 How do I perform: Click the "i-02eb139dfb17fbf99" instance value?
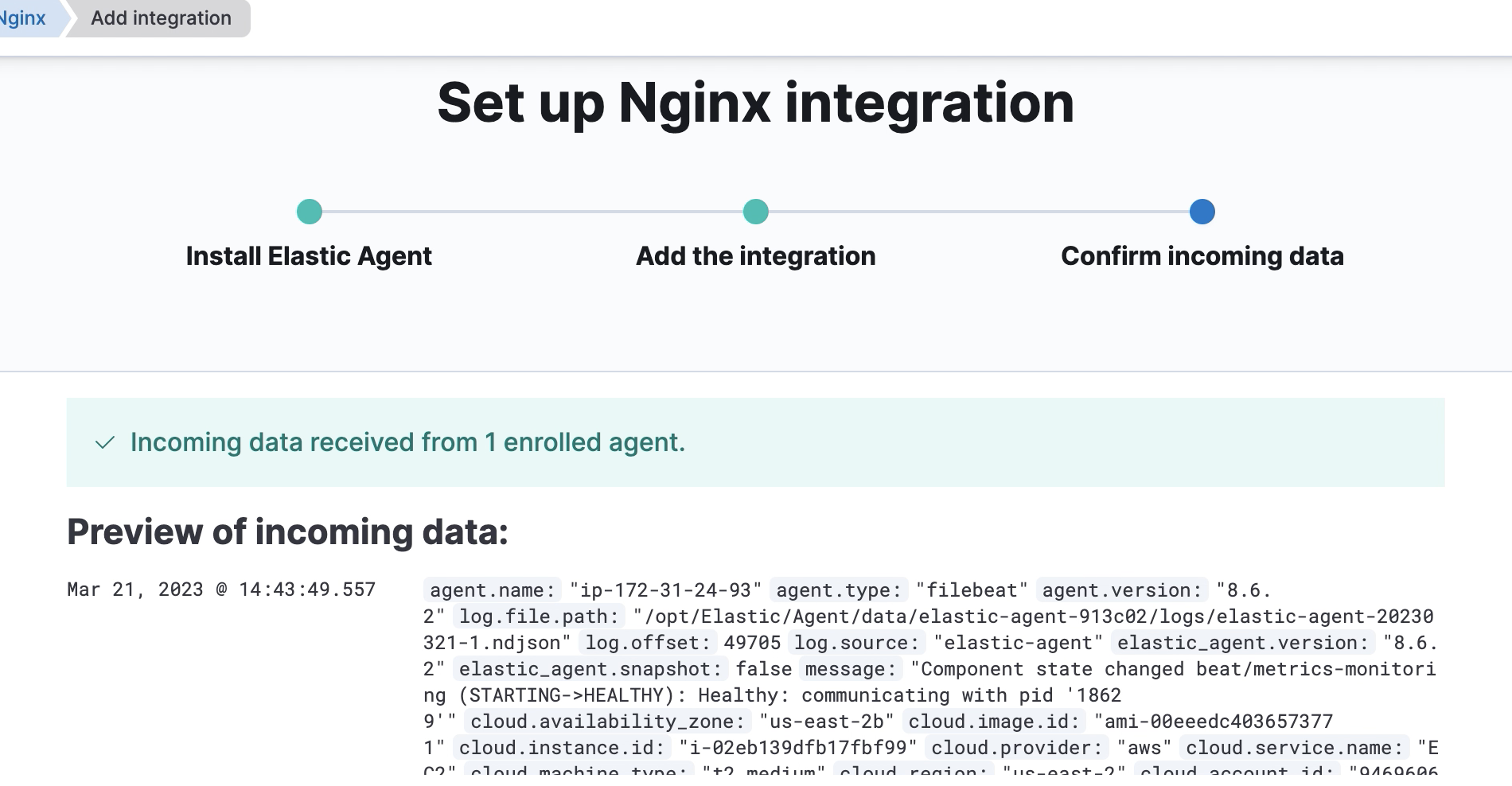pos(798,748)
